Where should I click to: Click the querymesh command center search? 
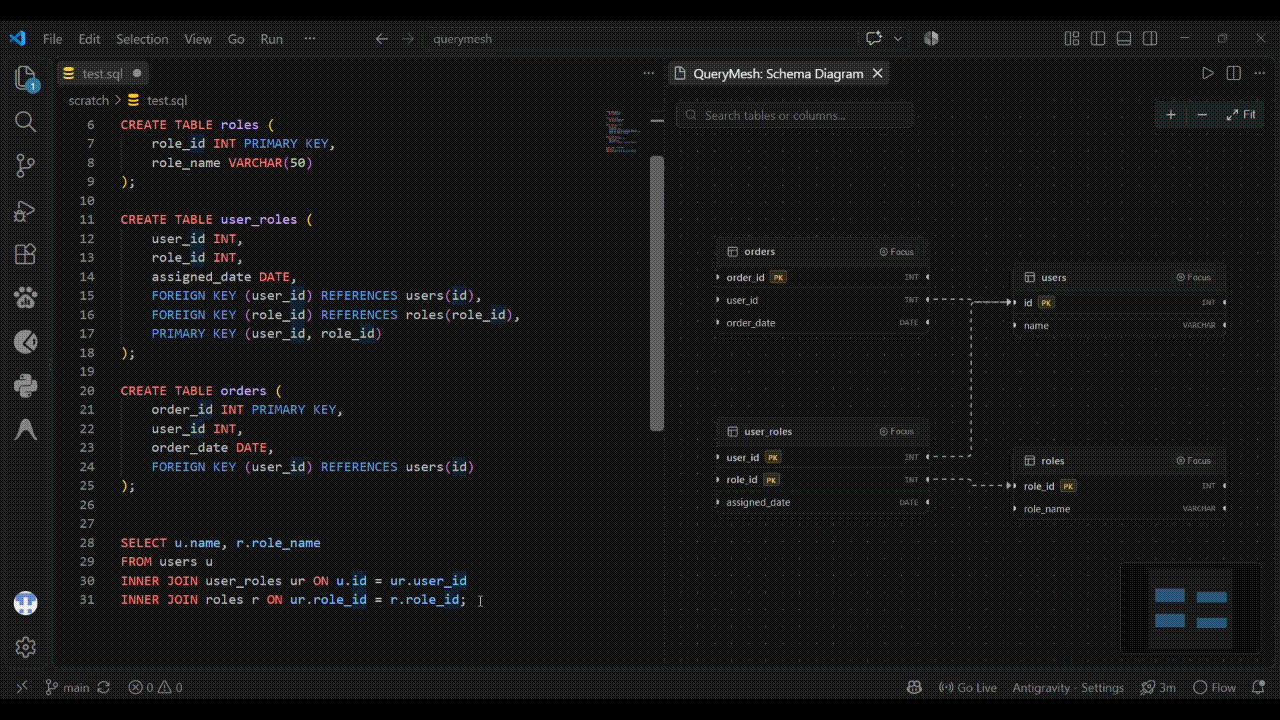pos(462,39)
